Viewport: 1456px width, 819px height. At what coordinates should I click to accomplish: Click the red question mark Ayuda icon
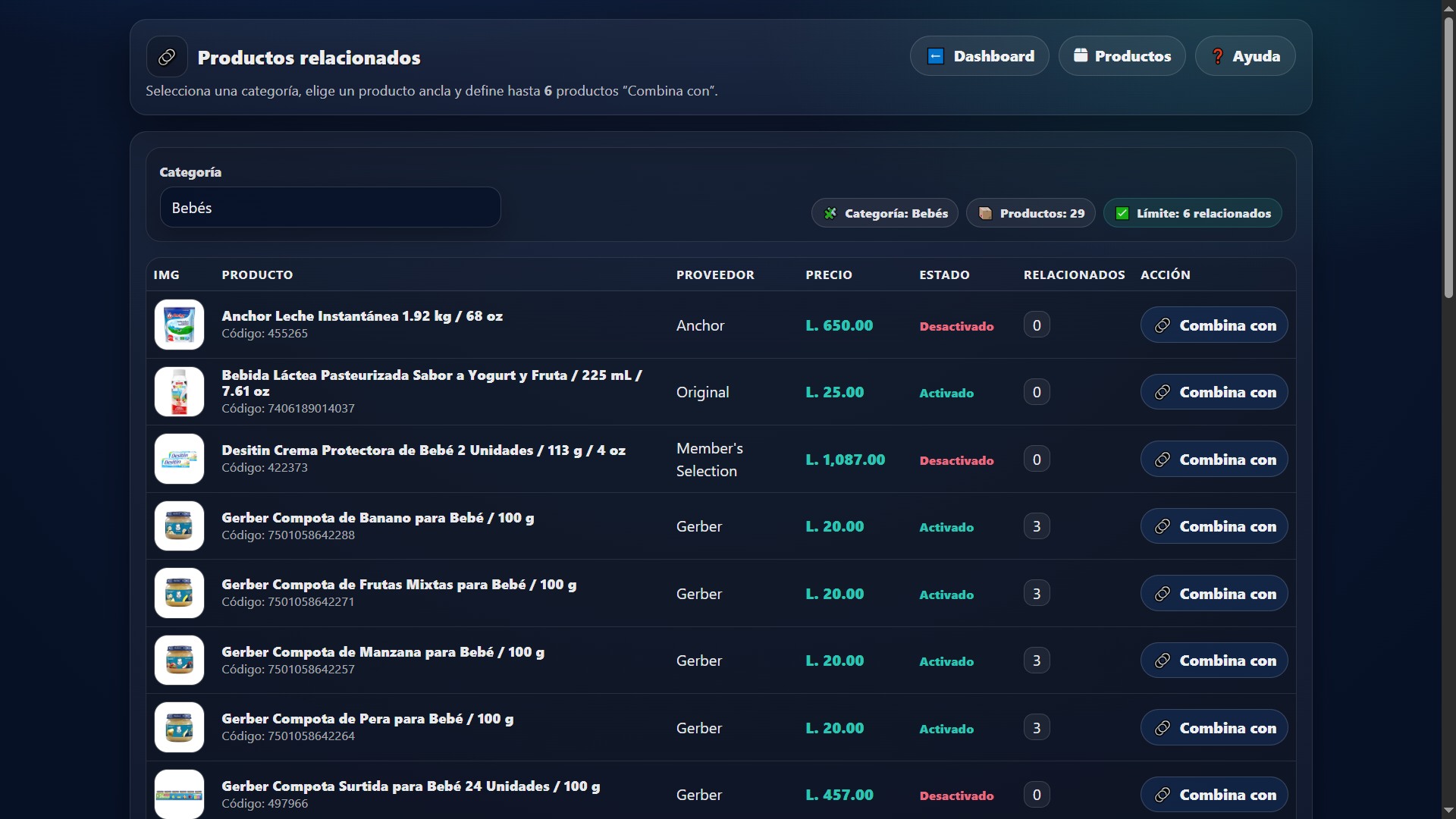[x=1217, y=56]
